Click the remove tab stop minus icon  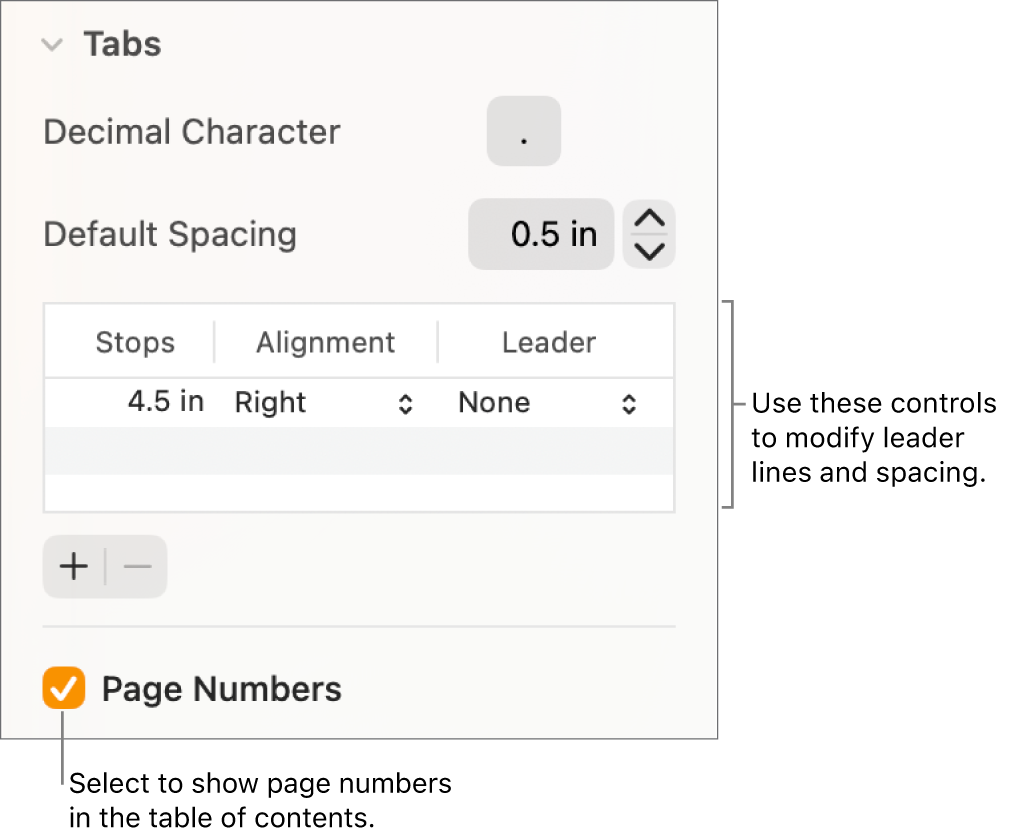[136, 566]
